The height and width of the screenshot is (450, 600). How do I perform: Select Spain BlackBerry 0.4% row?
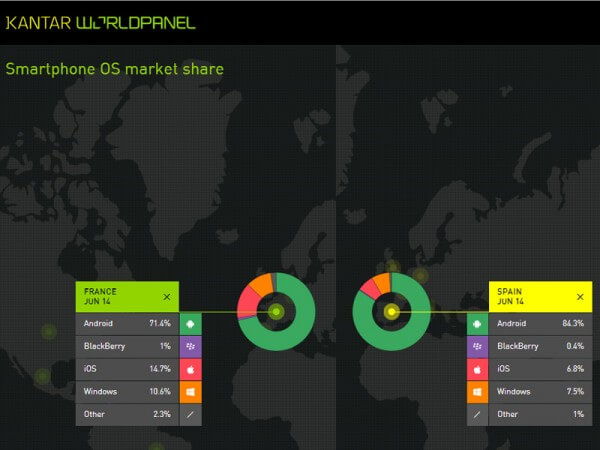pyautogui.click(x=540, y=347)
